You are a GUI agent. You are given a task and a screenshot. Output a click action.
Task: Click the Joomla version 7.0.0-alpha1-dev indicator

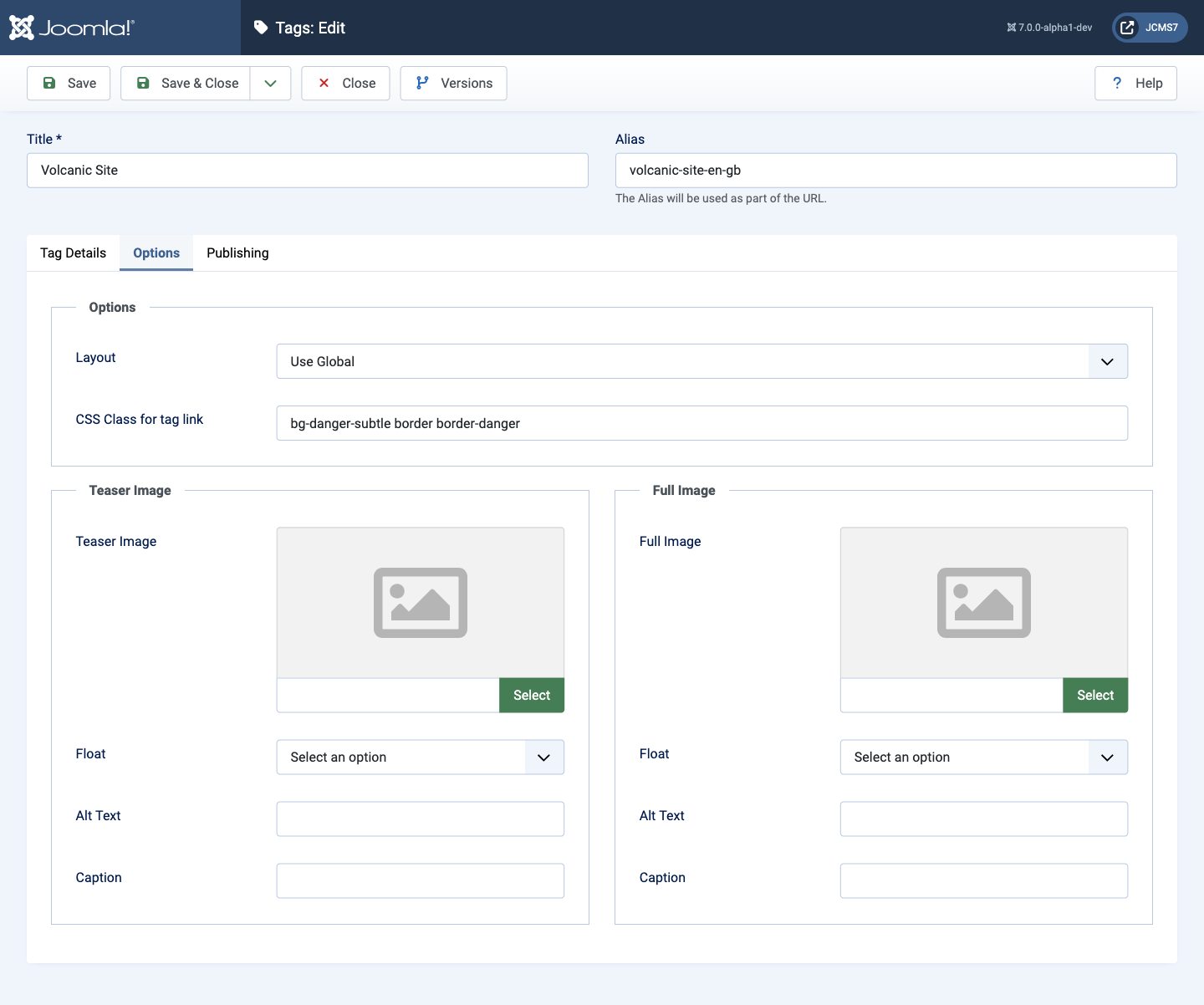(1049, 28)
